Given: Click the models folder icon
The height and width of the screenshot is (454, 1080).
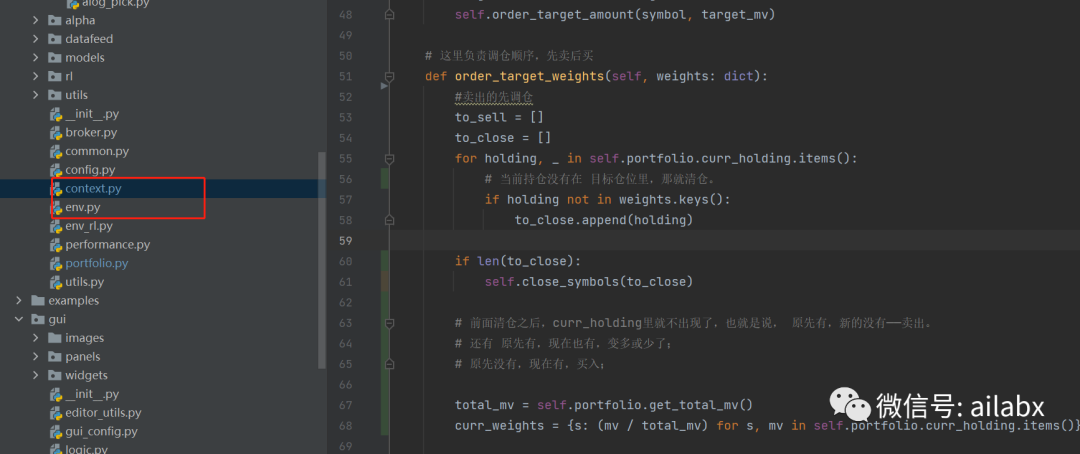Looking at the screenshot, I should coord(54,58).
